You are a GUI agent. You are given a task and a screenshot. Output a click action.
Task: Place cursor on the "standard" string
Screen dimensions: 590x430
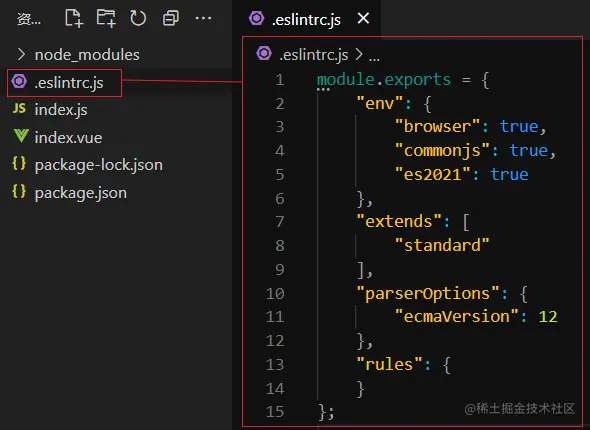coord(442,245)
